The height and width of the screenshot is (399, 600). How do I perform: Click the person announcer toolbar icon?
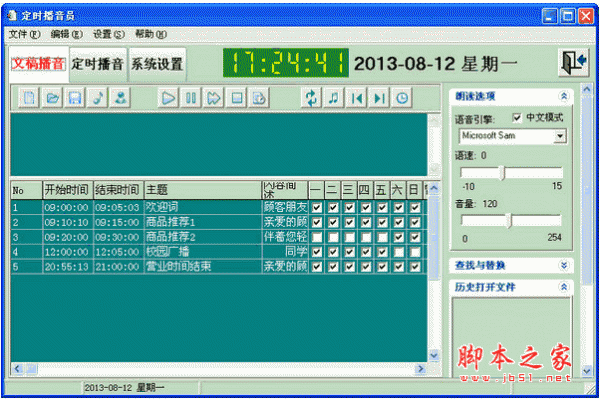point(120,98)
